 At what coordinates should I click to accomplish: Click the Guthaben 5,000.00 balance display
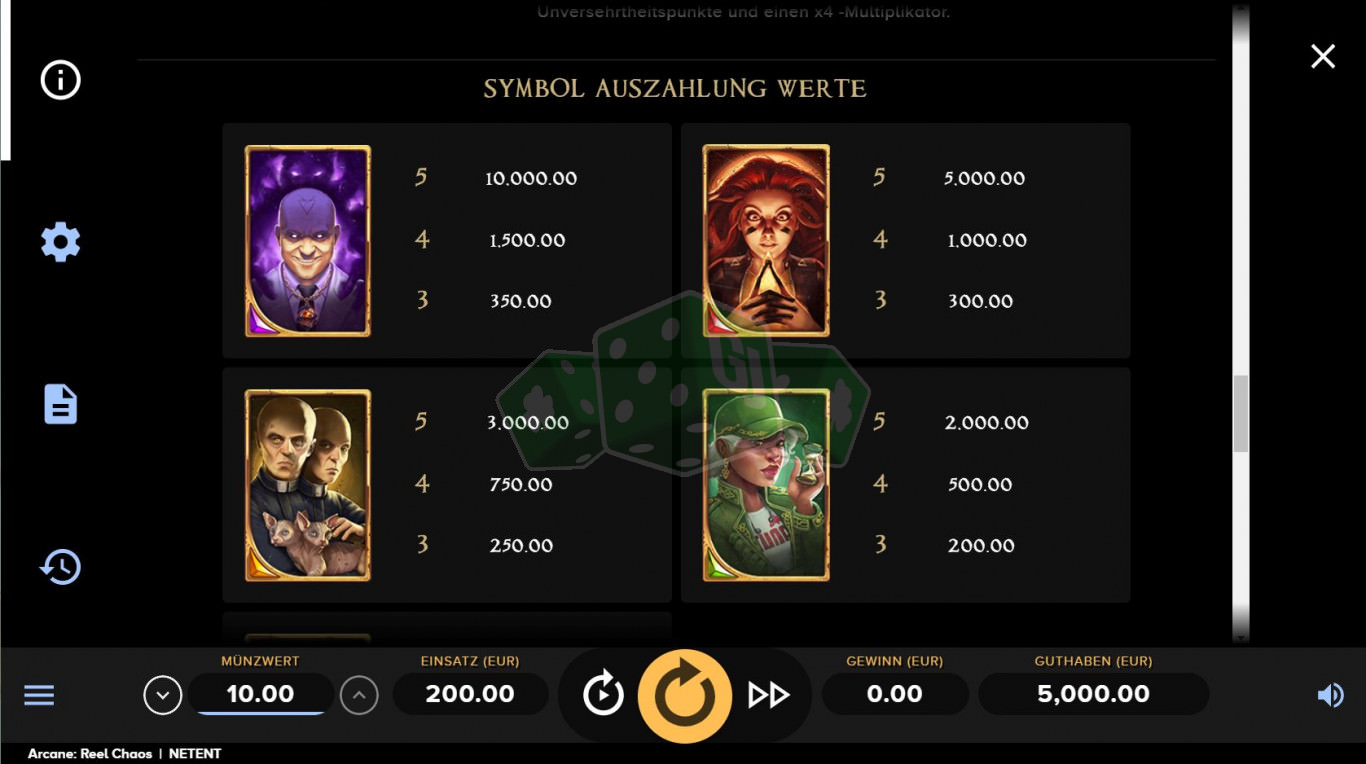(x=1093, y=694)
